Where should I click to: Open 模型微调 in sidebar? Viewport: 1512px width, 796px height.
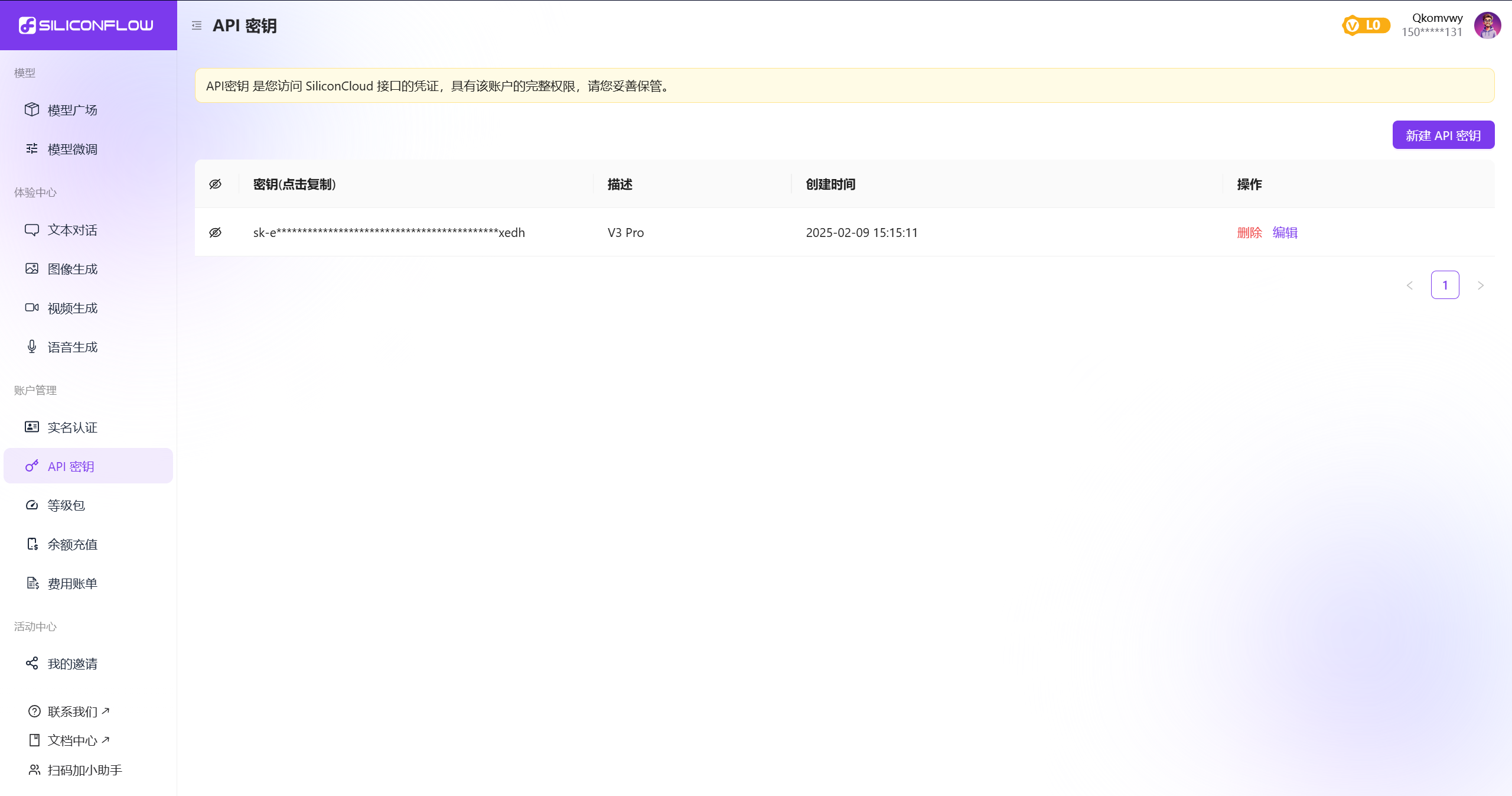pos(88,149)
